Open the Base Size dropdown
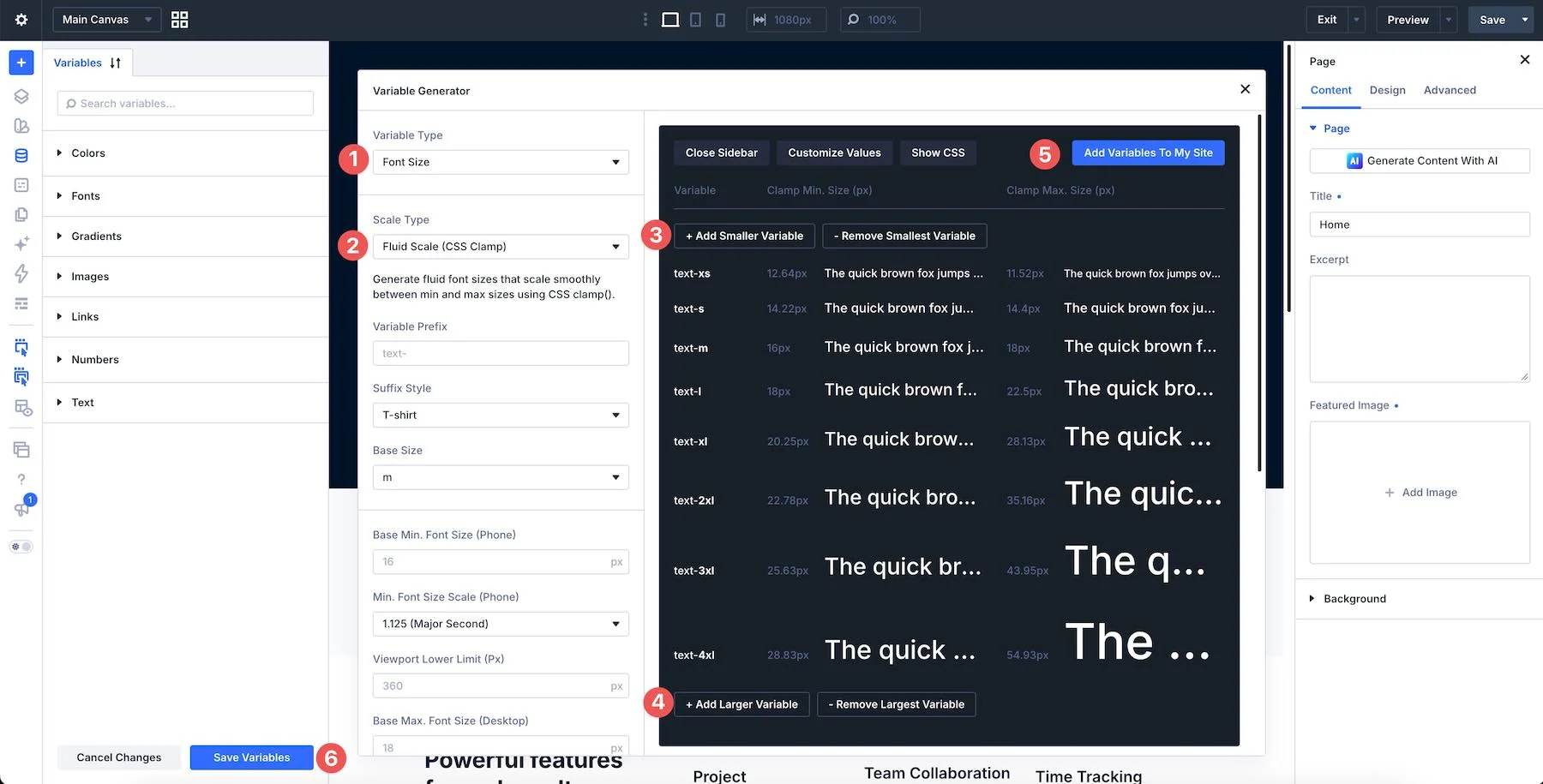This screenshot has width=1543, height=784. (x=501, y=477)
